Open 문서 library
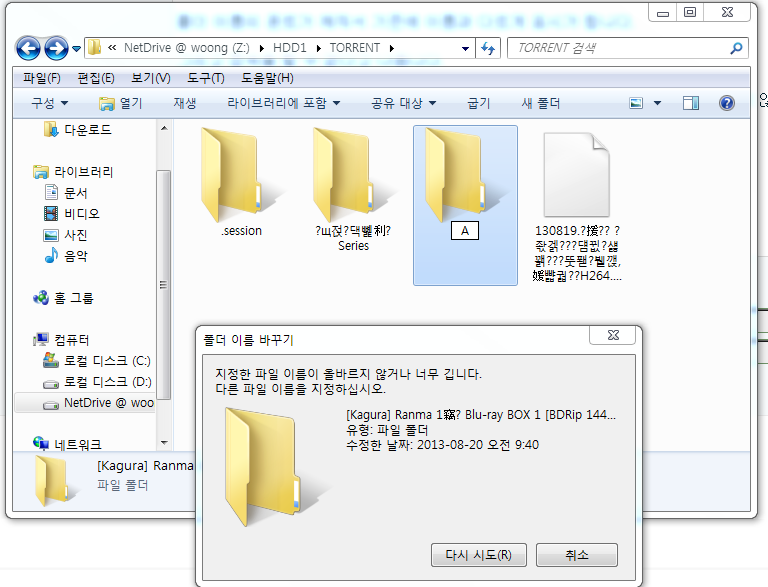The height and width of the screenshot is (587, 768). [66, 193]
